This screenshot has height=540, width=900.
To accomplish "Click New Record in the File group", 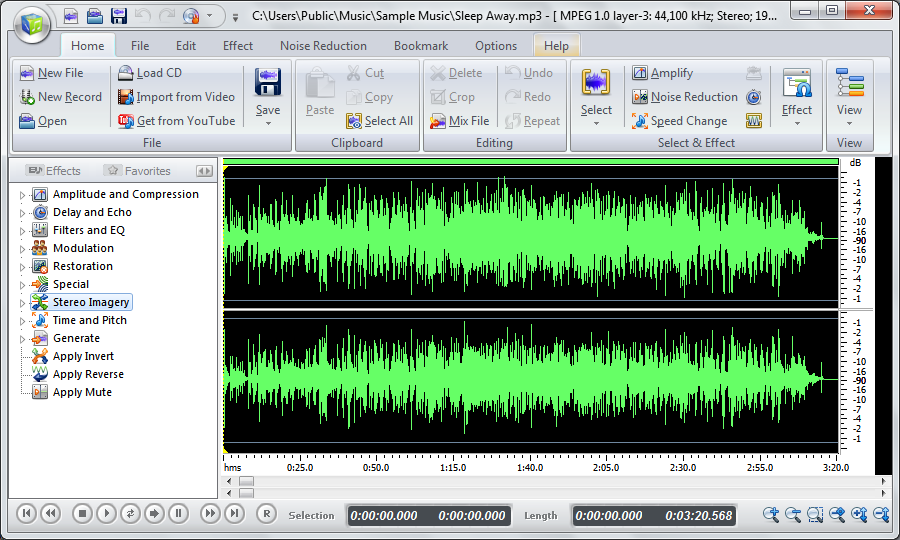I will pyautogui.click(x=61, y=97).
